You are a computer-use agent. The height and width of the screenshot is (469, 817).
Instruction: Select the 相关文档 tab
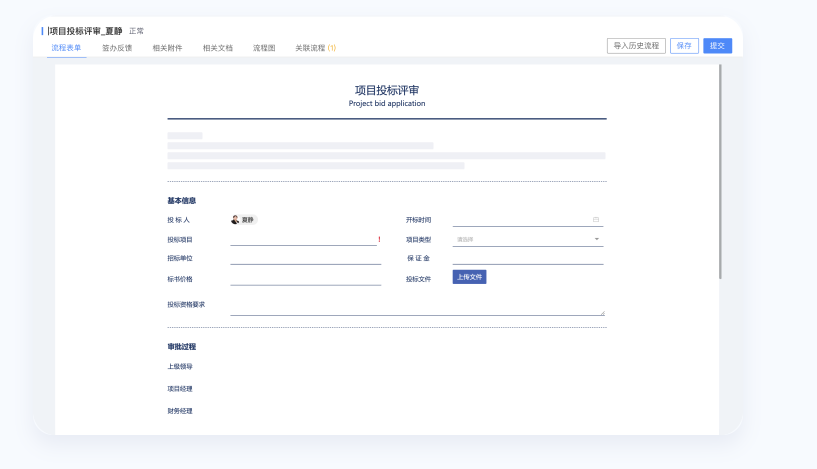tap(217, 47)
